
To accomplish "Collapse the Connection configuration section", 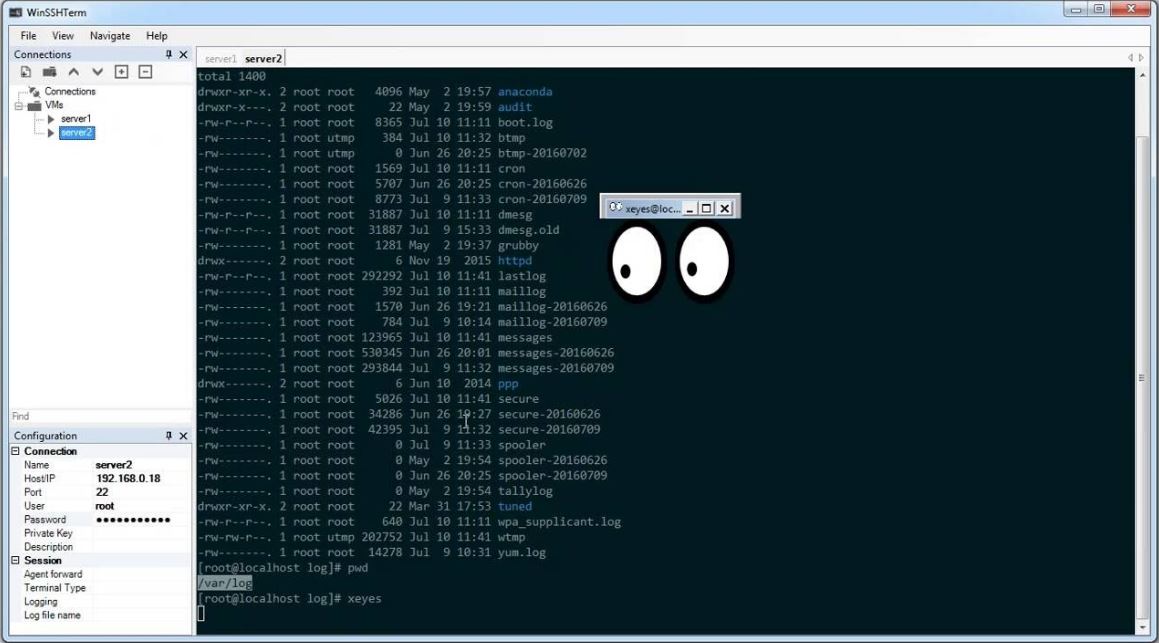I will (16, 451).
